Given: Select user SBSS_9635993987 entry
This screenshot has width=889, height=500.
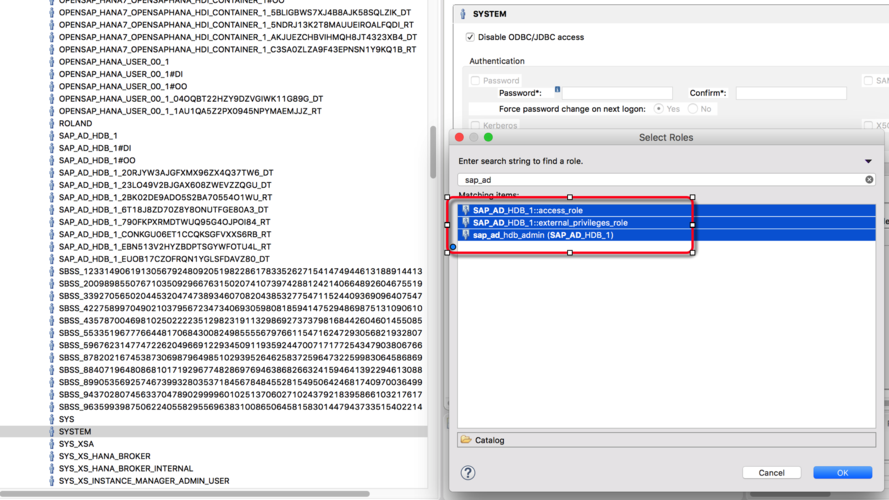Looking at the screenshot, I should point(240,407).
